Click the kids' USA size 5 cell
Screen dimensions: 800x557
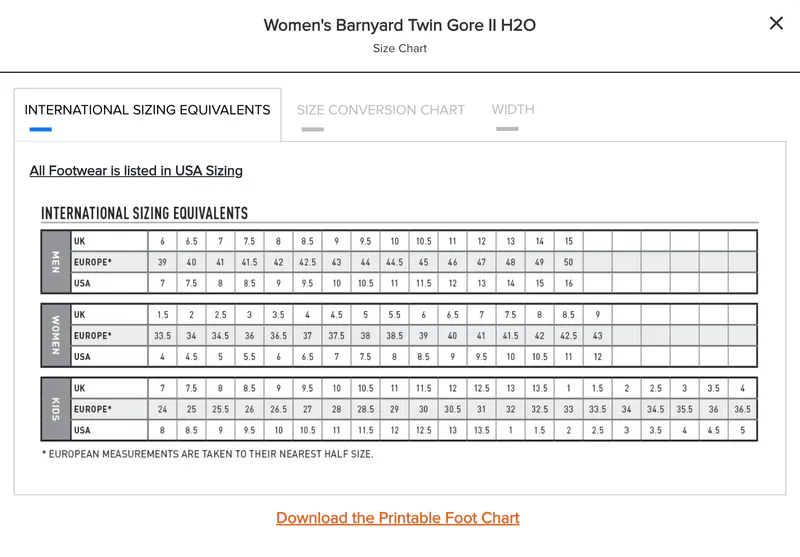[x=741, y=430]
